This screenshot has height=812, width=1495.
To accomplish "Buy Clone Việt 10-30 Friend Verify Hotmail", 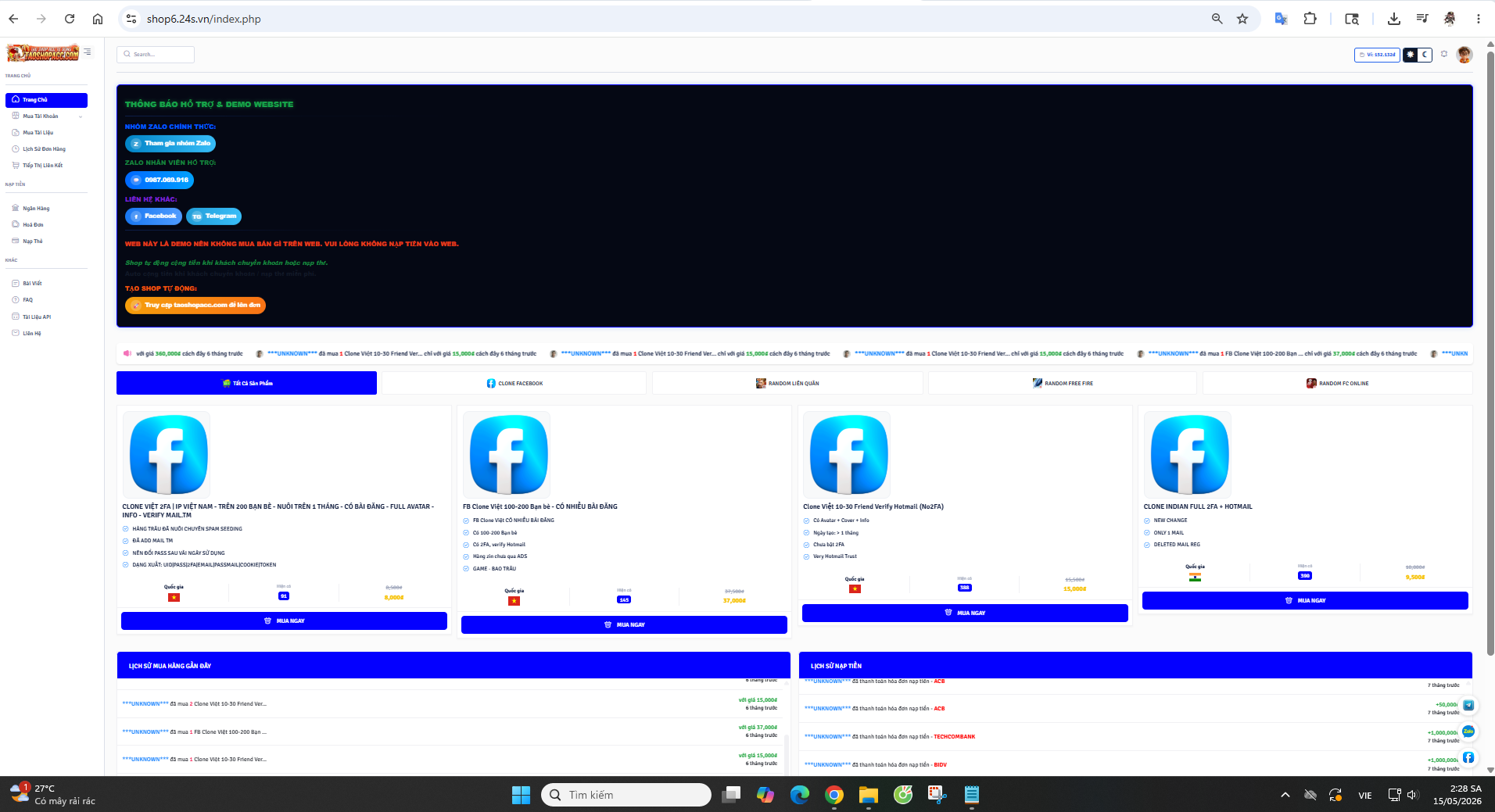I will click(x=965, y=613).
